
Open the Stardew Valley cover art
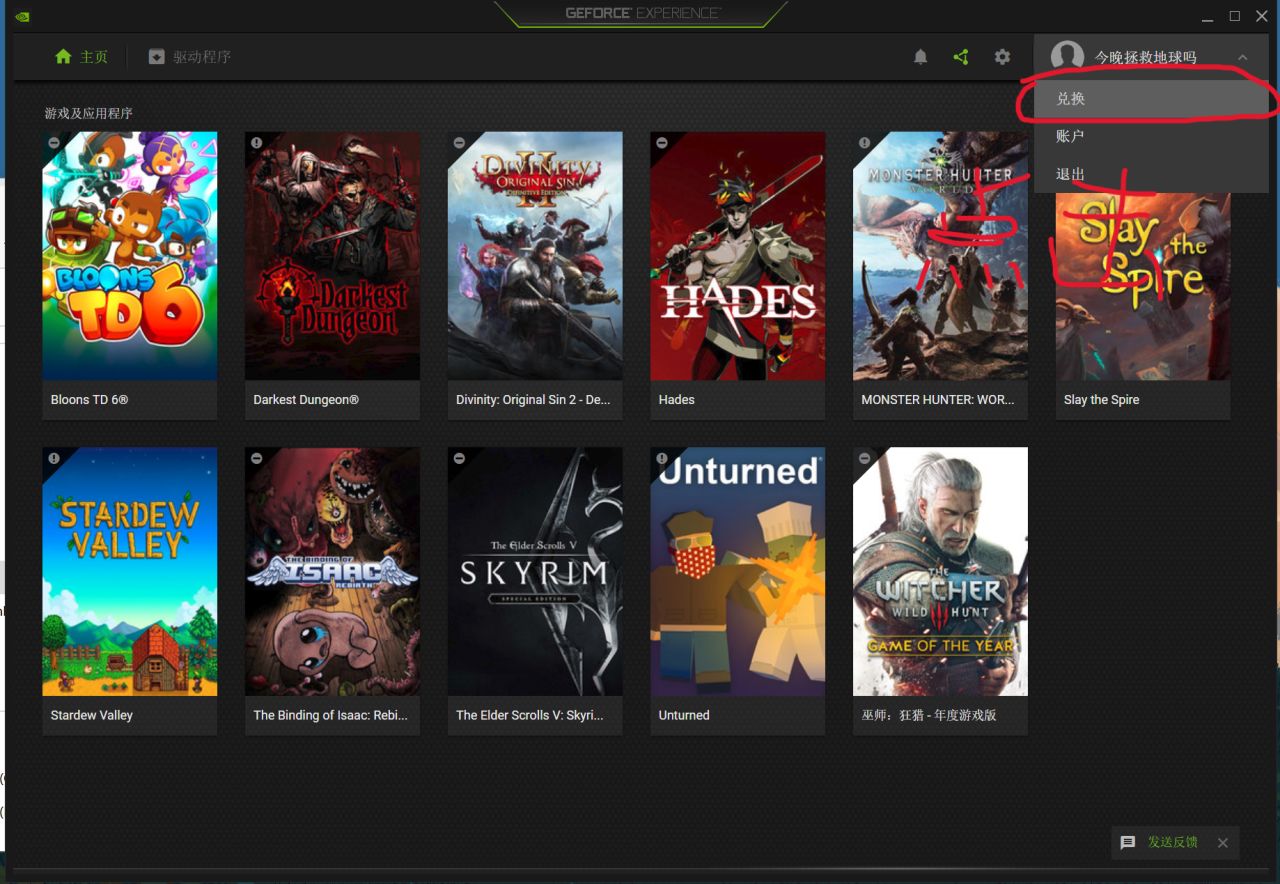[x=130, y=571]
